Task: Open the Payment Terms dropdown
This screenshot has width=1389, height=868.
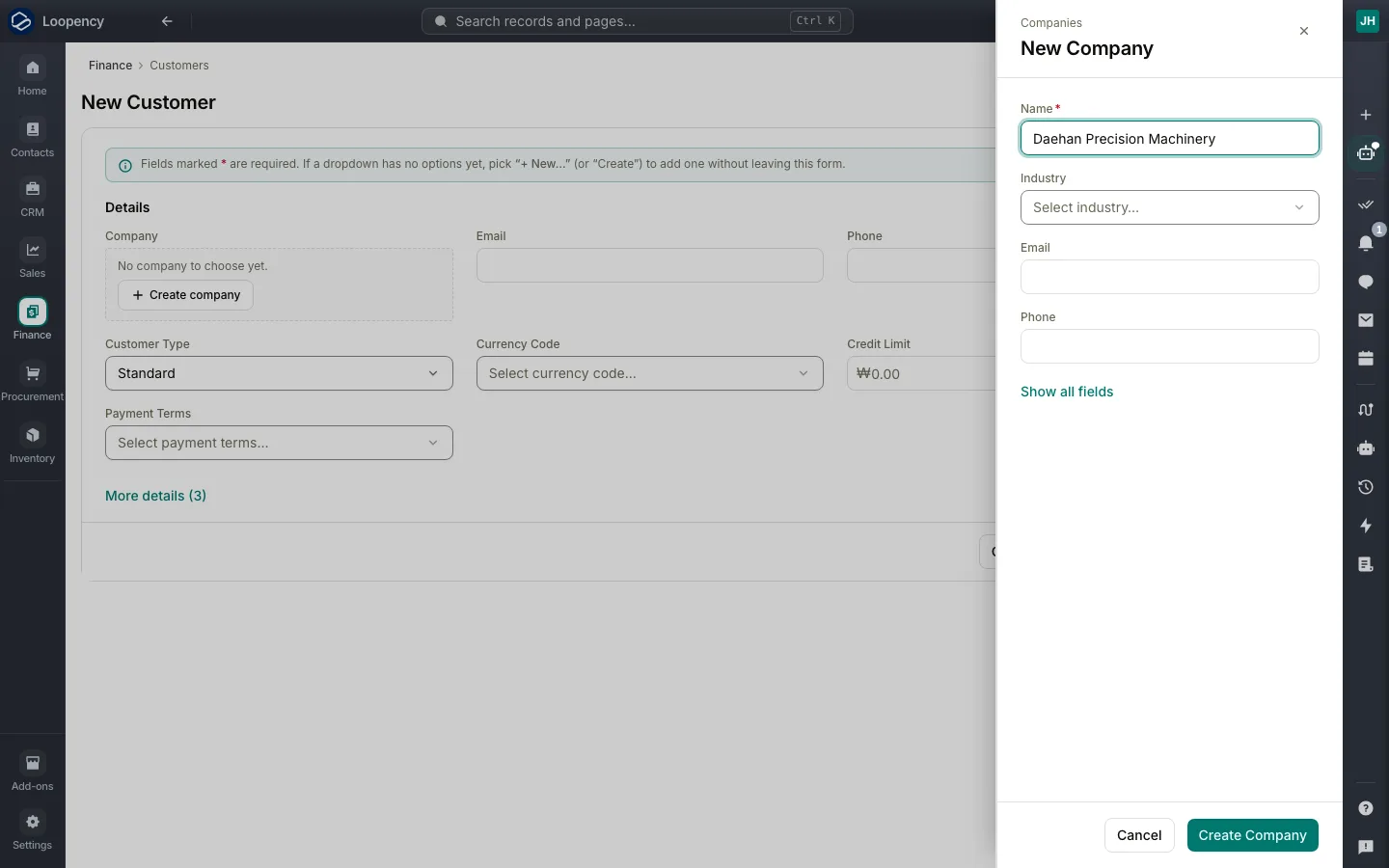Action: coord(279,443)
